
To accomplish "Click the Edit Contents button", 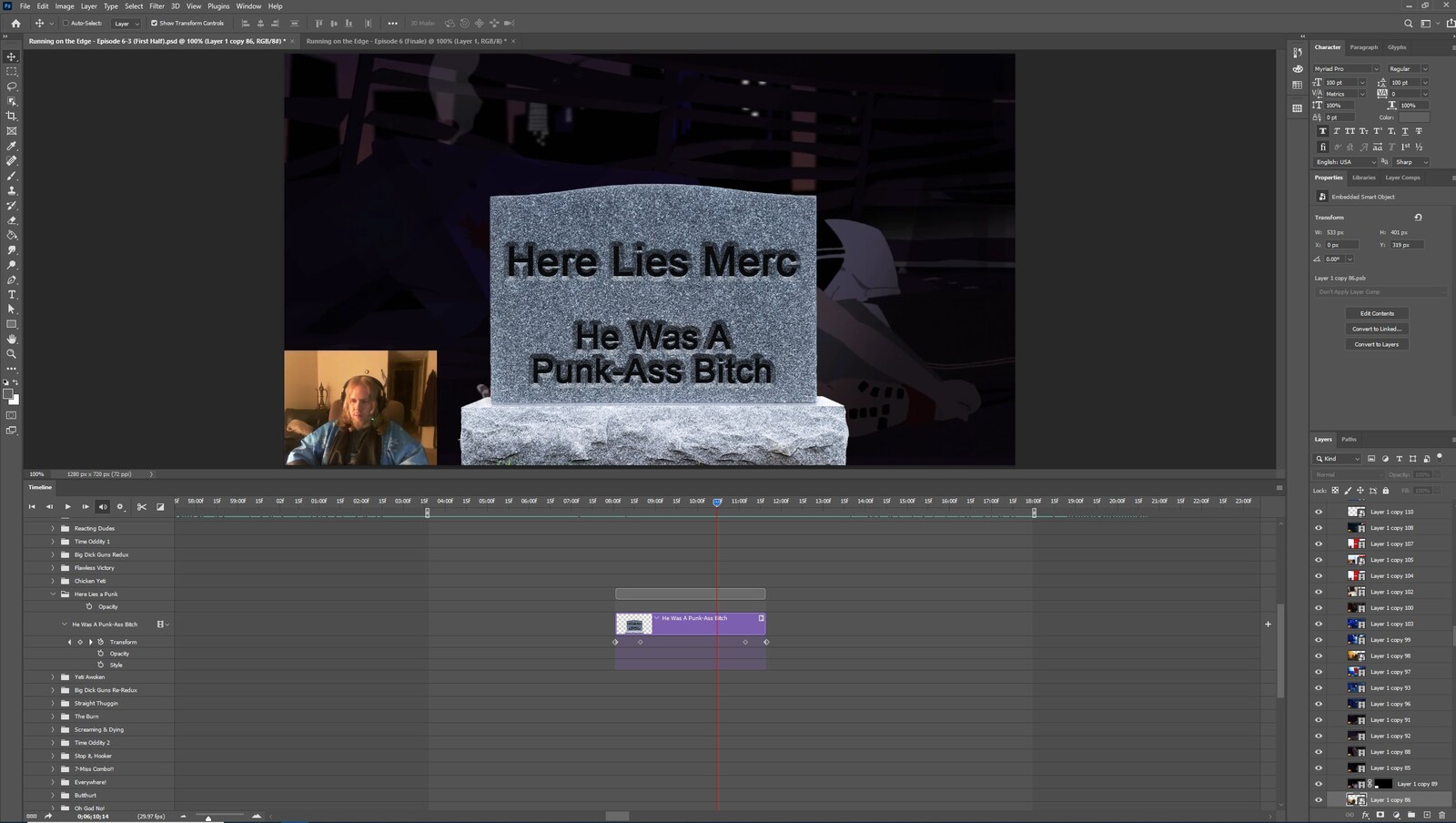I will pyautogui.click(x=1377, y=313).
